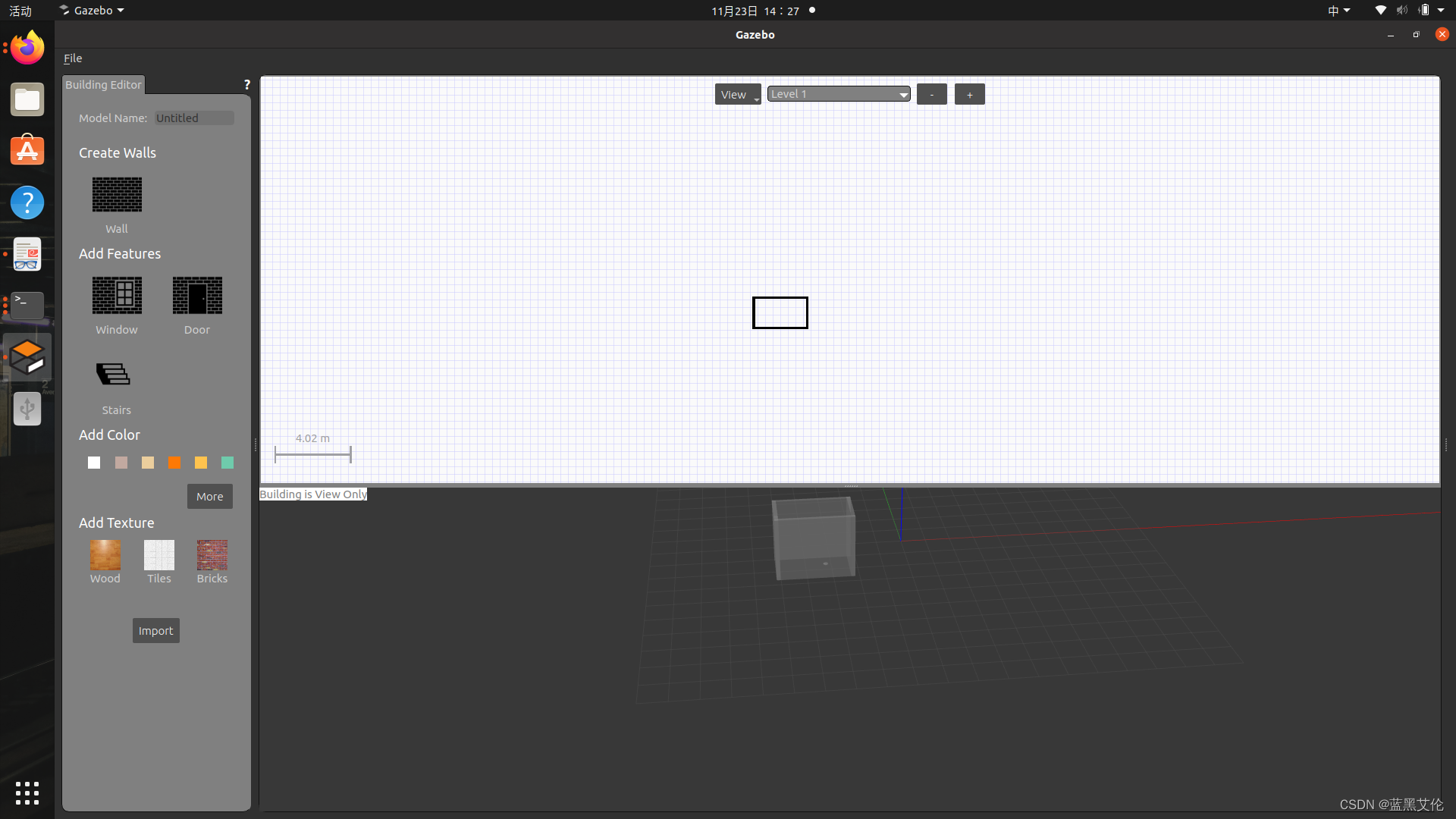Viewport: 1456px width, 819px height.
Task: Pick the white color swatch
Action: click(x=94, y=463)
